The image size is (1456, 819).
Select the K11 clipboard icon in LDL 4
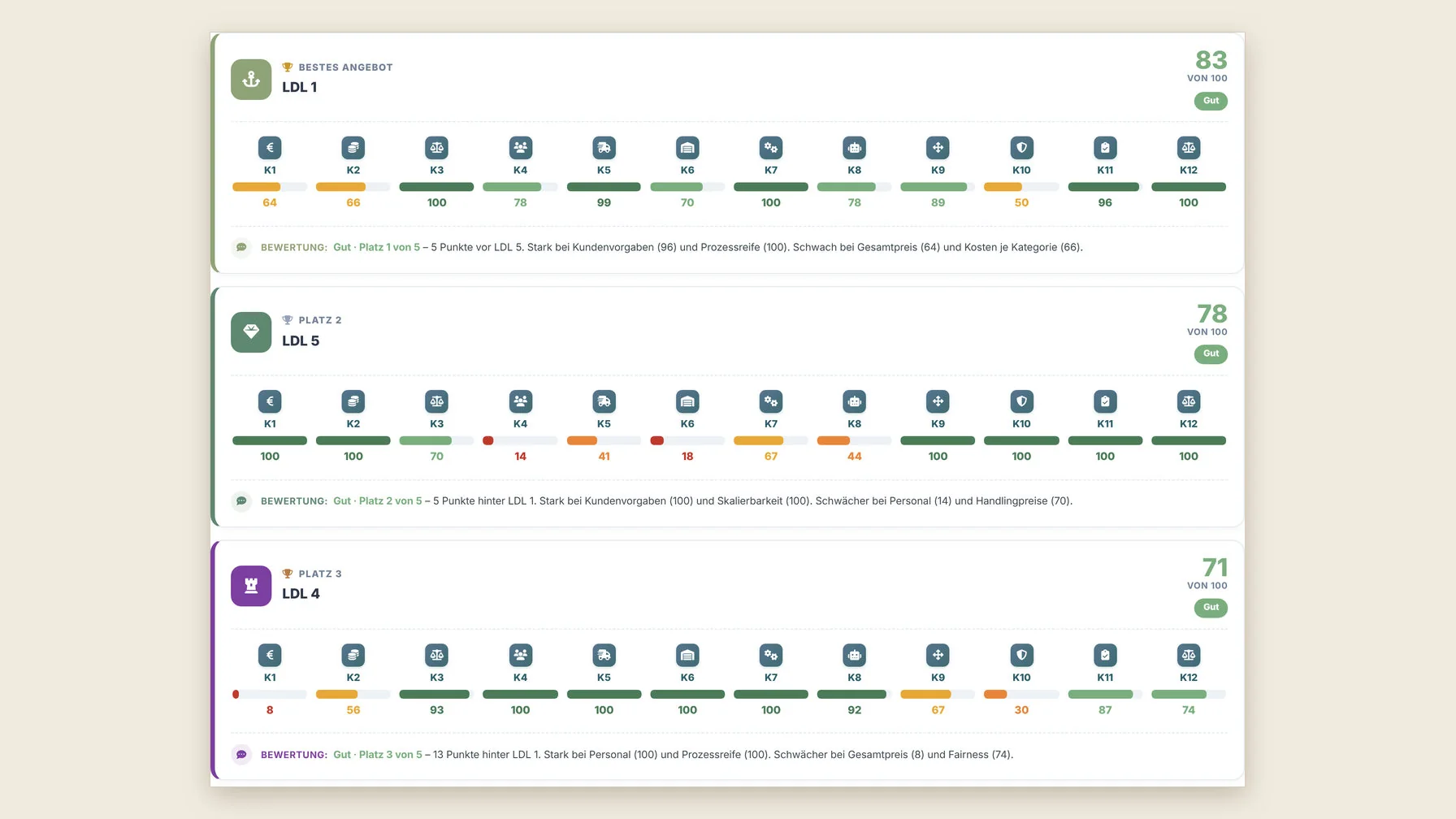click(1105, 655)
